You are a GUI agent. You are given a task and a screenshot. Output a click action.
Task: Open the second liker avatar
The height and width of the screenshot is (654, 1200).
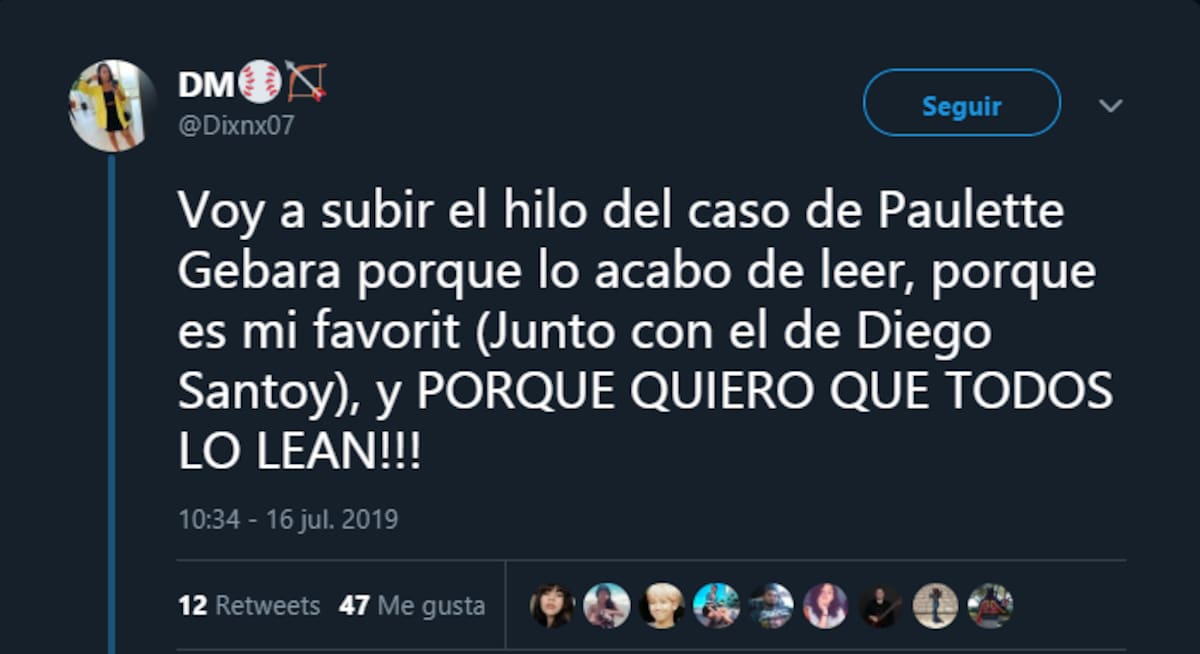click(607, 606)
